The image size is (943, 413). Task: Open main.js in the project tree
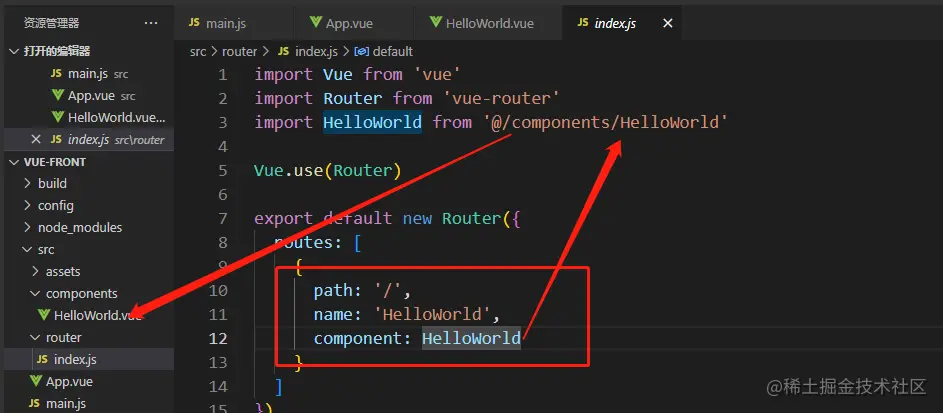click(x=89, y=403)
